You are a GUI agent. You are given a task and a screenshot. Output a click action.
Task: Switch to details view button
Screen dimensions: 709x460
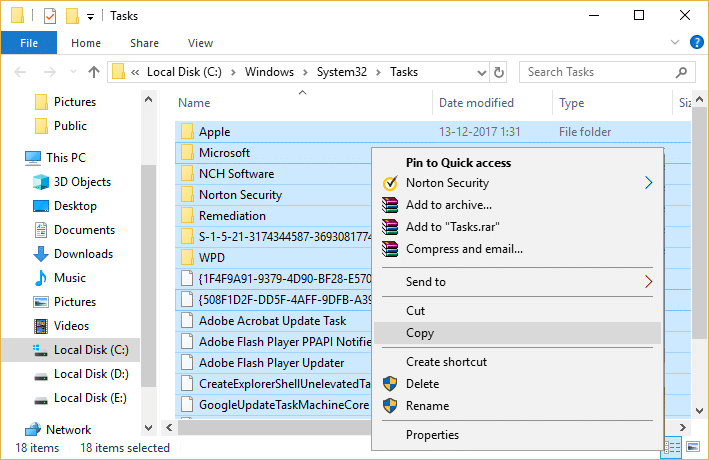[673, 448]
